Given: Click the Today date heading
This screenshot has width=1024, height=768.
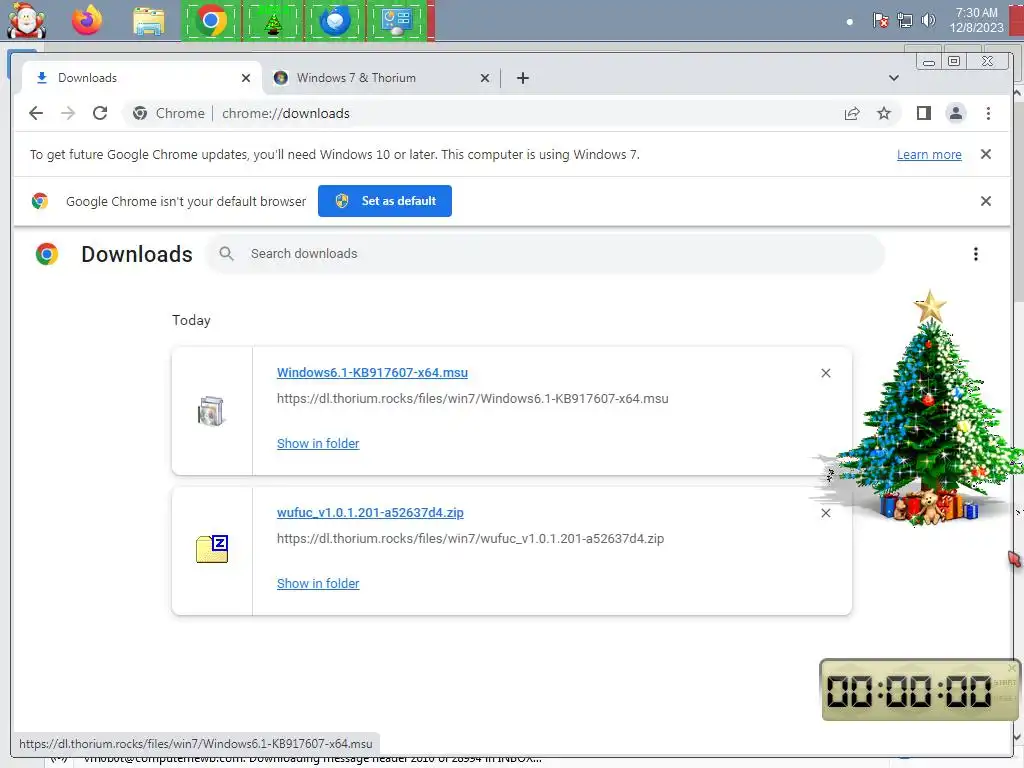Looking at the screenshot, I should point(191,320).
